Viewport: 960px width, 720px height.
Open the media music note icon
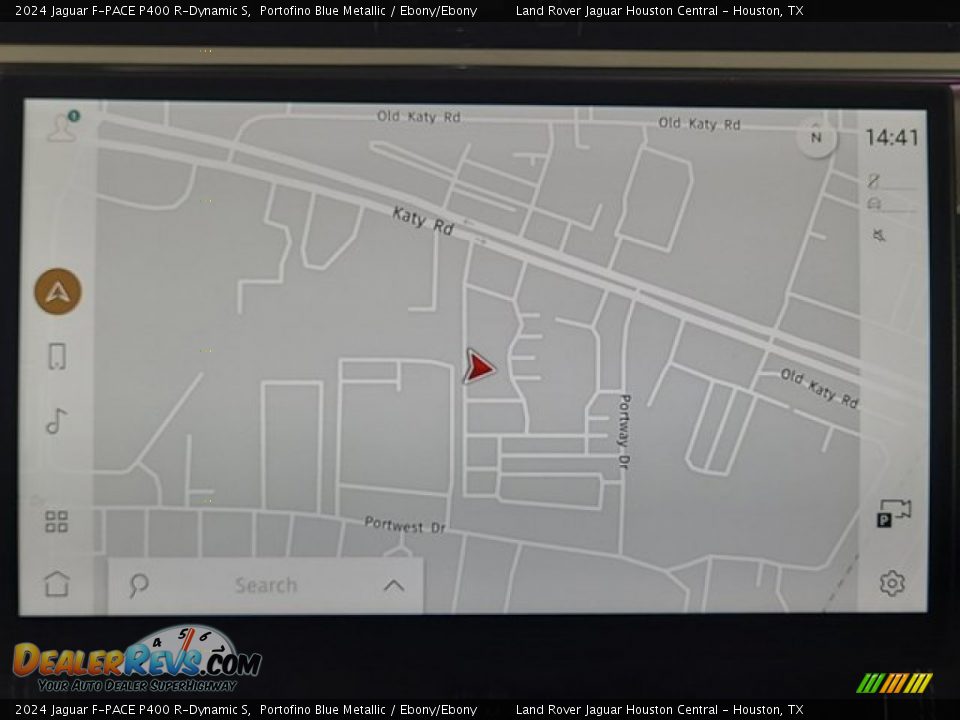[x=56, y=421]
